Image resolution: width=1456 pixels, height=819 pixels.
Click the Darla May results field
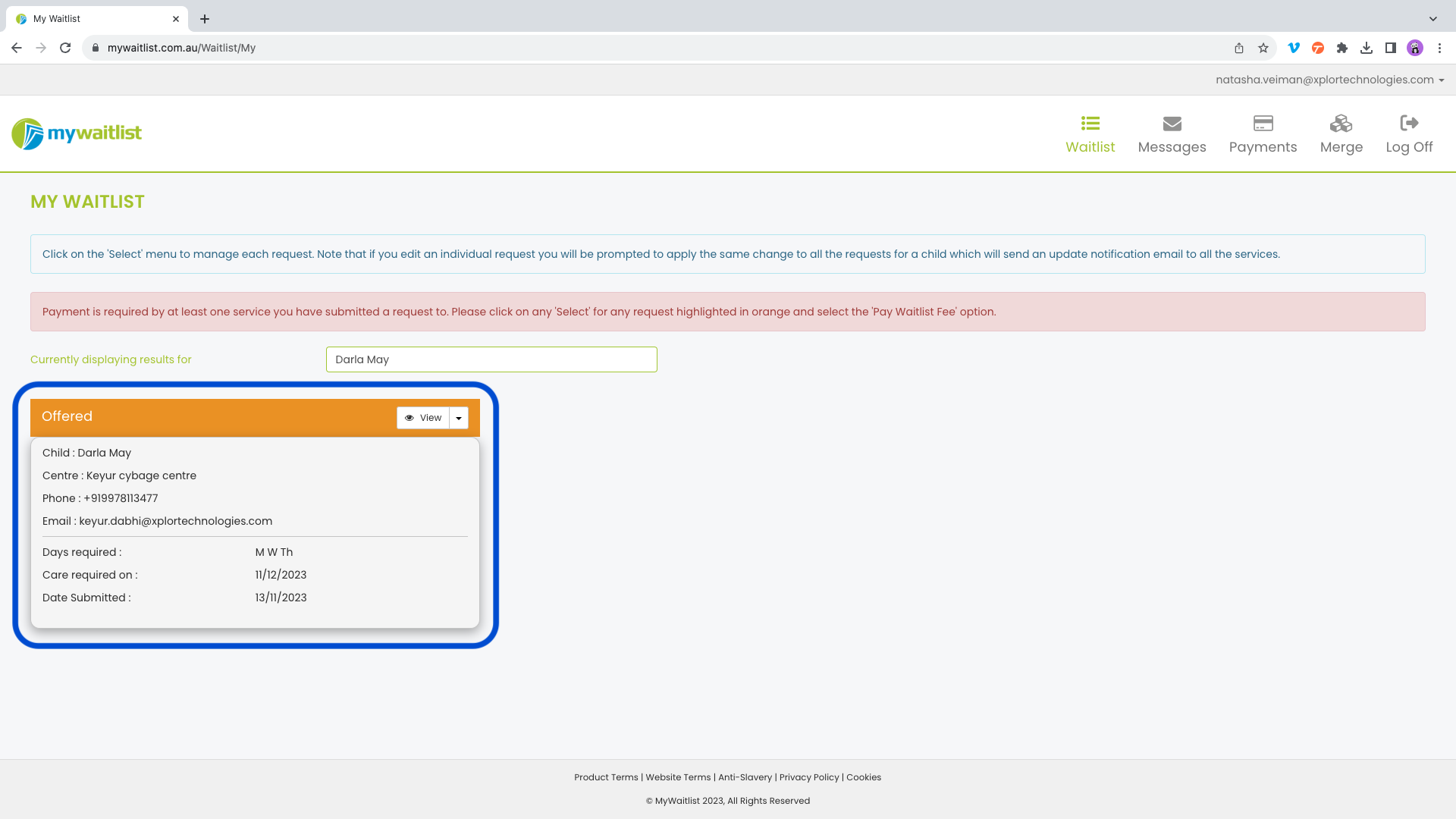(491, 359)
